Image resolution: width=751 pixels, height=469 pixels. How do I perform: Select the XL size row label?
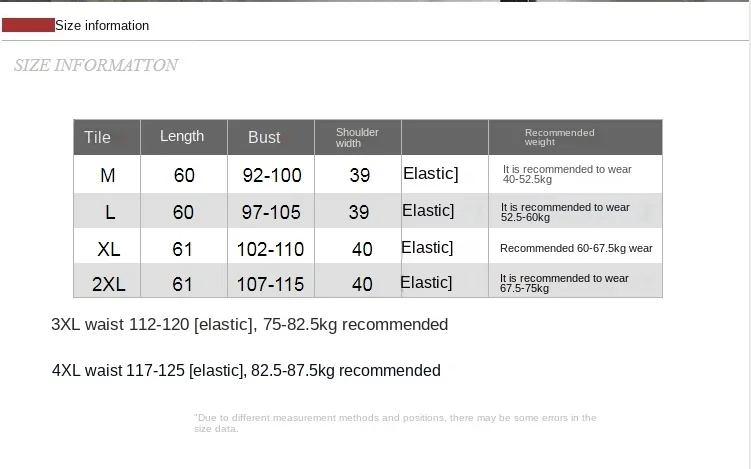tap(109, 249)
